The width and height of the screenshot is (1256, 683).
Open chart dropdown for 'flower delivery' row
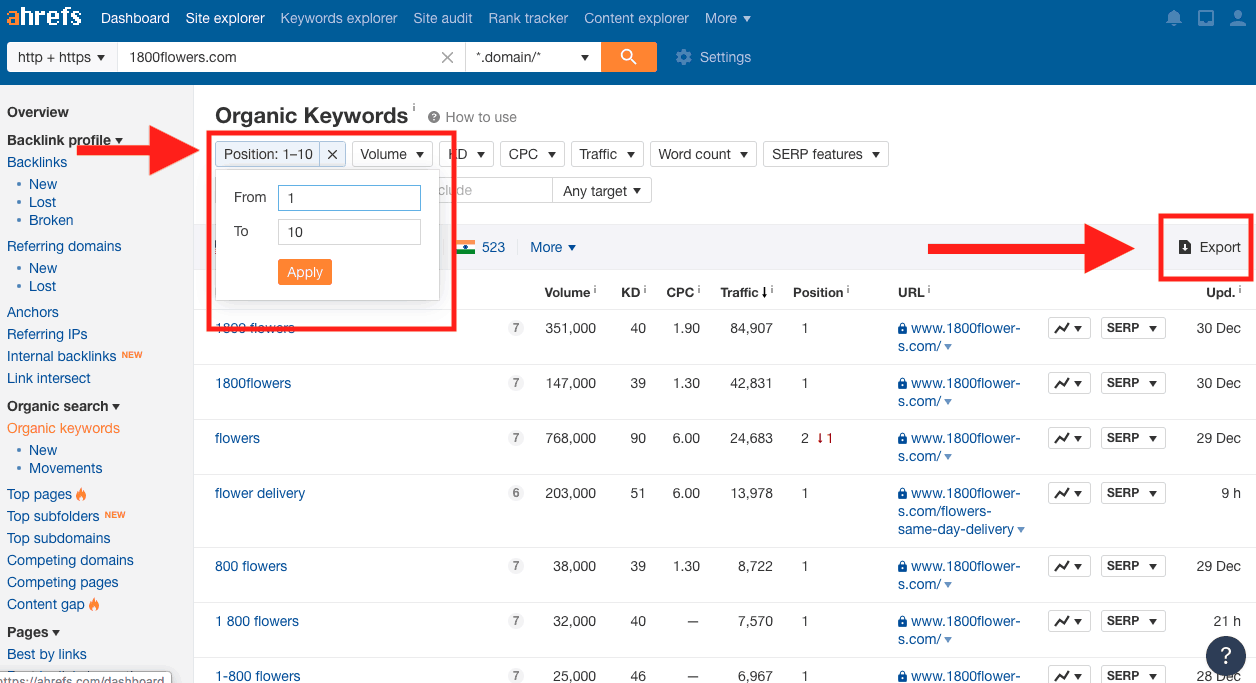[1069, 493]
